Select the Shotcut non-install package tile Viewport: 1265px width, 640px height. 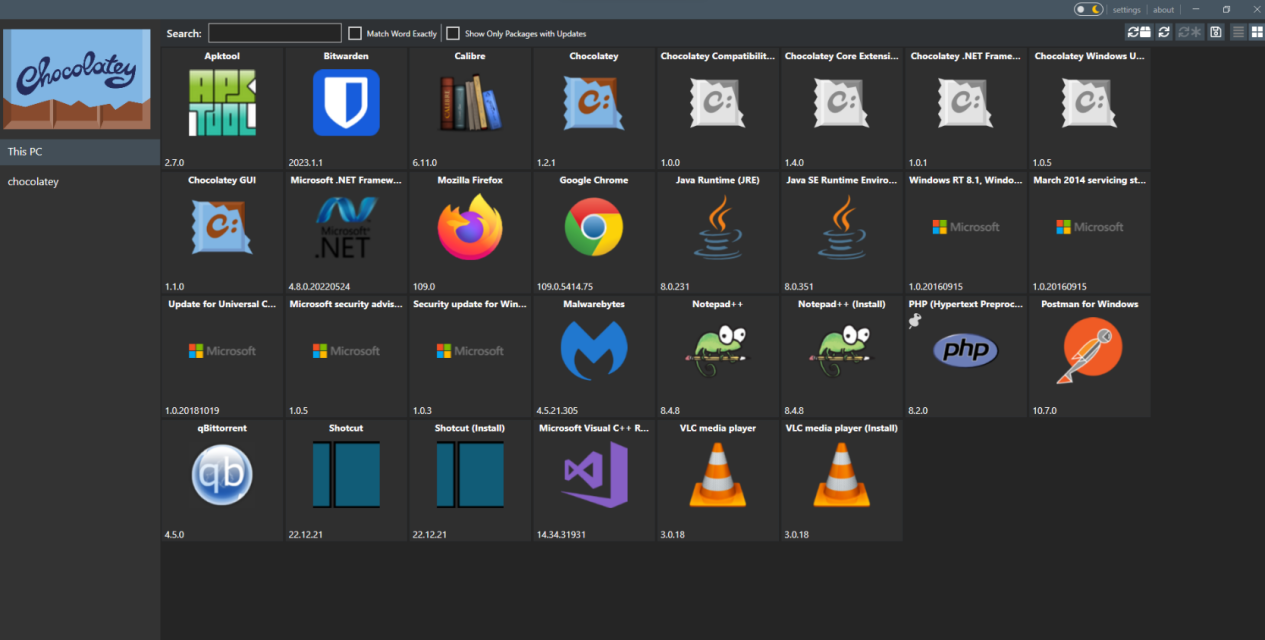pos(346,480)
